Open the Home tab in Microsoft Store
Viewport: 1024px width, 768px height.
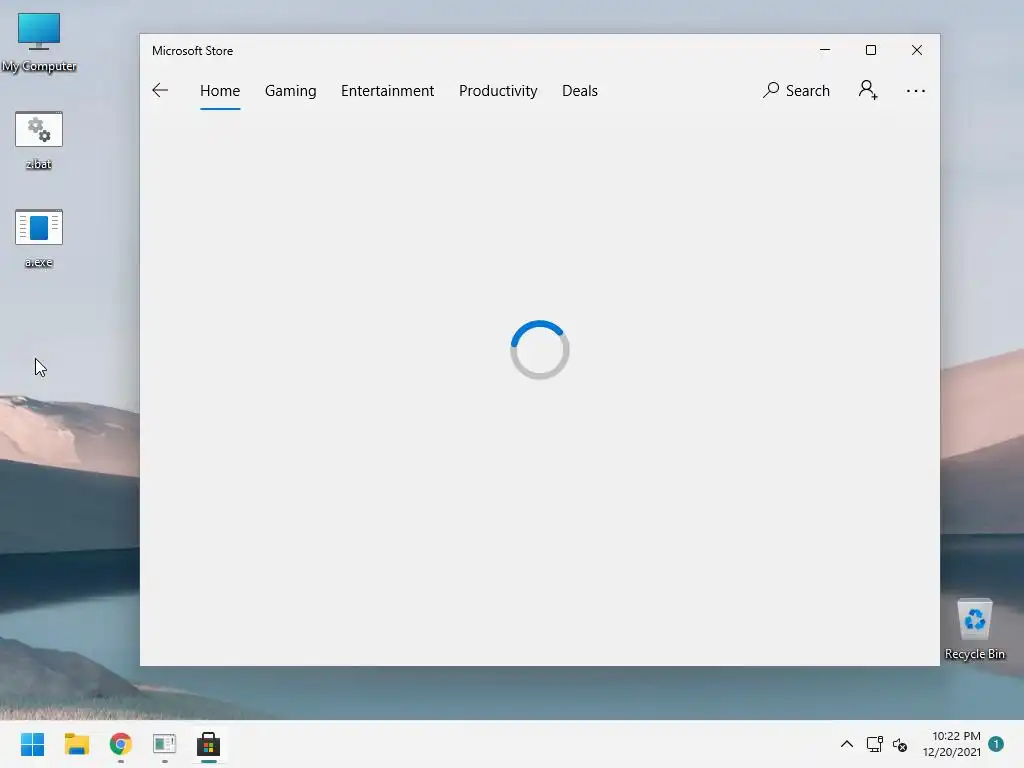(220, 90)
